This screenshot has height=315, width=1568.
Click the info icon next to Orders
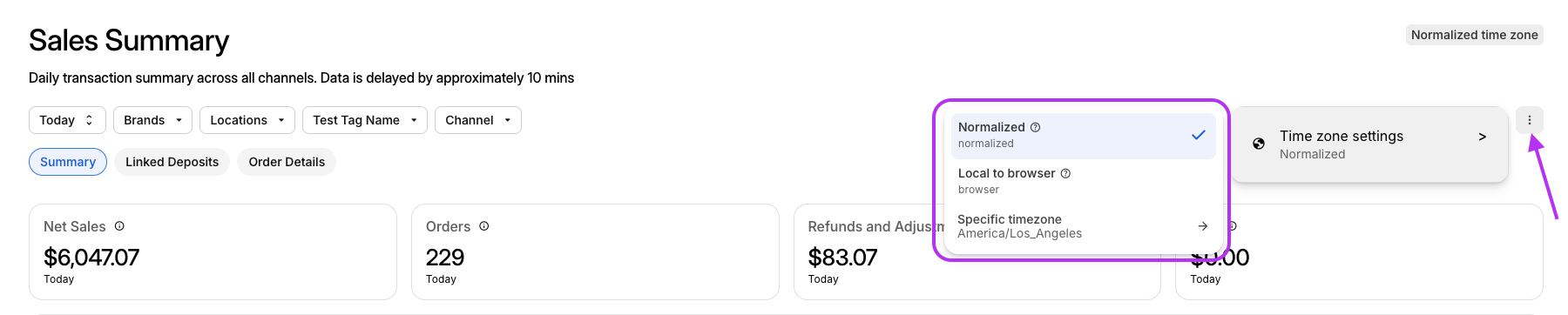tap(484, 226)
